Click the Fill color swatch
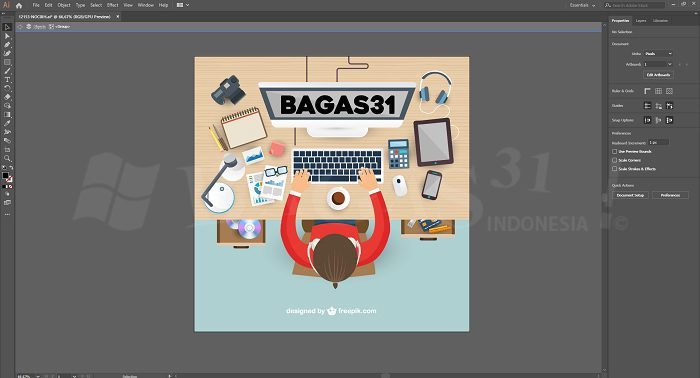 pos(5,175)
